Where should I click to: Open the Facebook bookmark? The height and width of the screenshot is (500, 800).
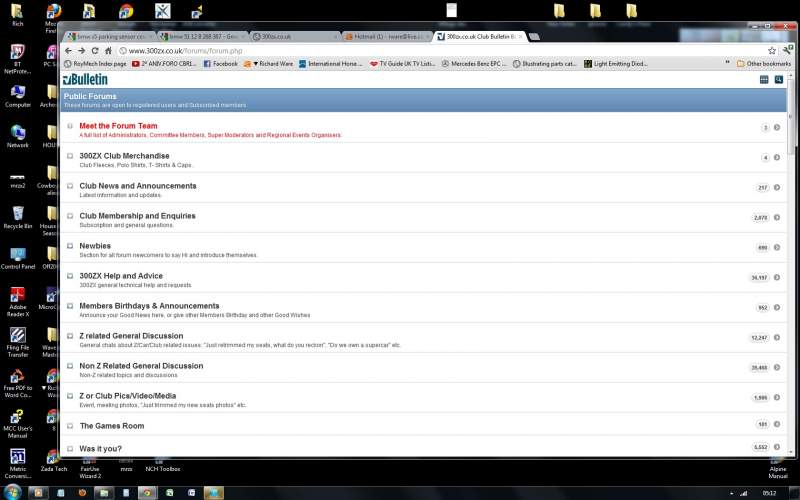coord(221,63)
